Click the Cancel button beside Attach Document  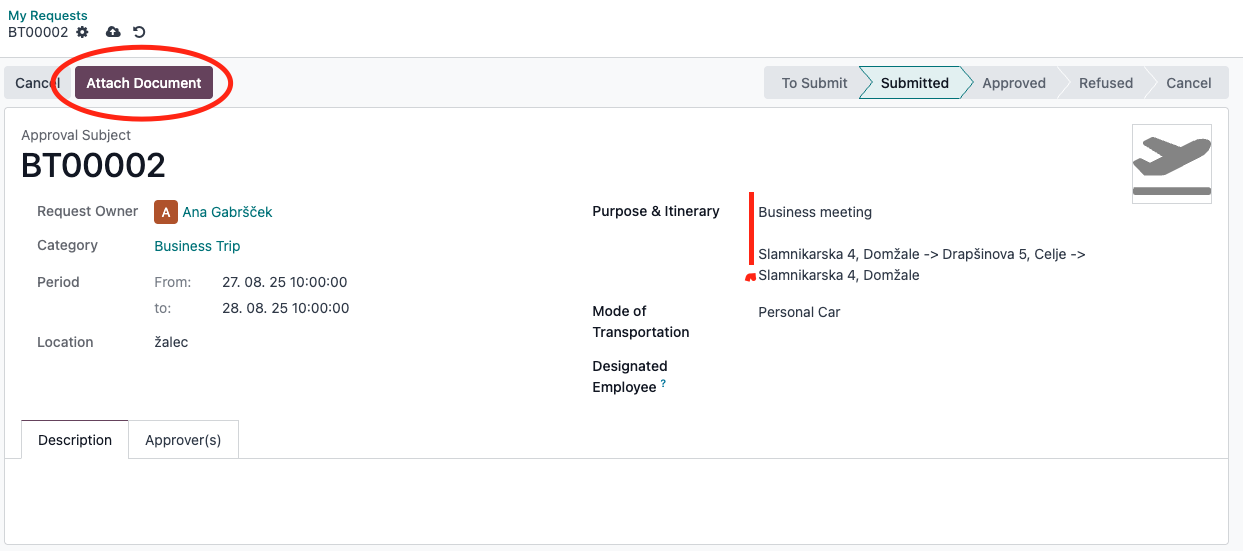(36, 83)
